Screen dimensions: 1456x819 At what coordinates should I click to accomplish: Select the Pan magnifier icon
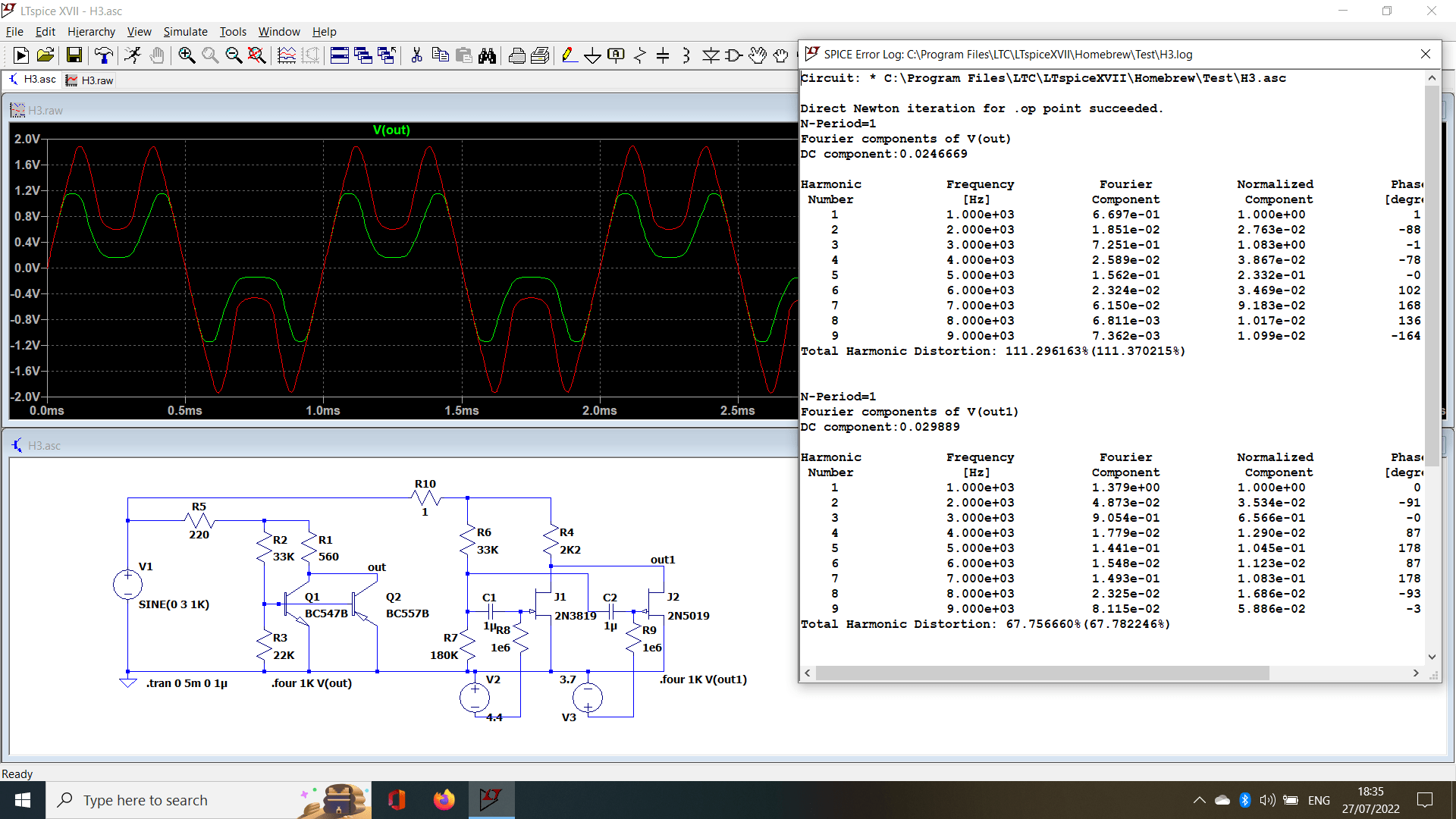pos(210,55)
